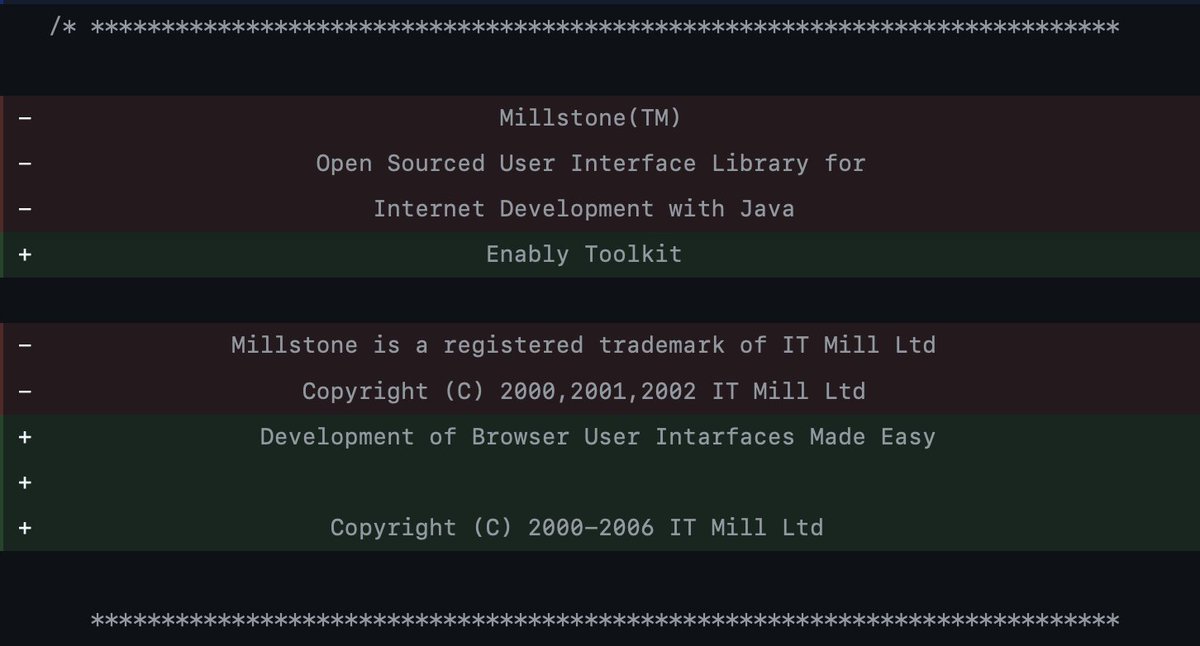Click the line 'Copyright (C) 2000,2001,2002 IT Mill Ltd'
1200x646 pixels.
point(584,391)
